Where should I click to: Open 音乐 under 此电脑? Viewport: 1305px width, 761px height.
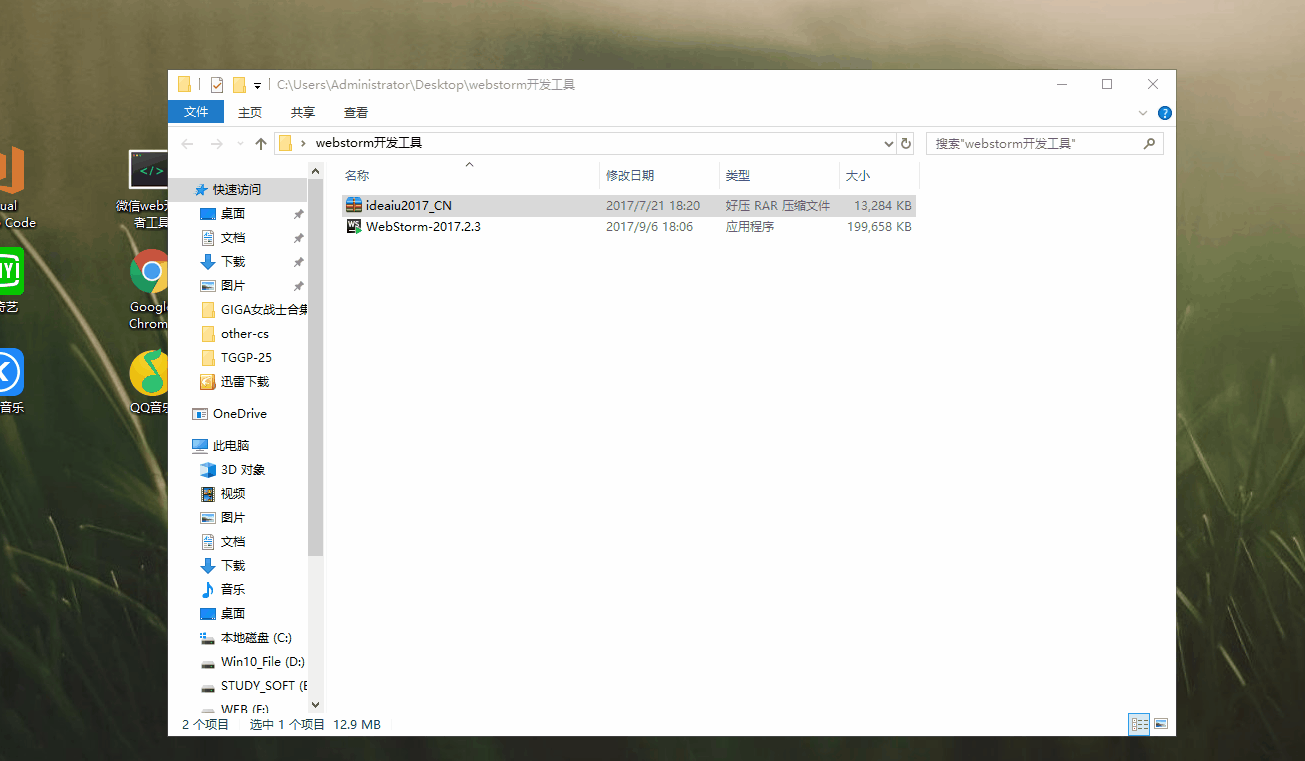[x=233, y=589]
